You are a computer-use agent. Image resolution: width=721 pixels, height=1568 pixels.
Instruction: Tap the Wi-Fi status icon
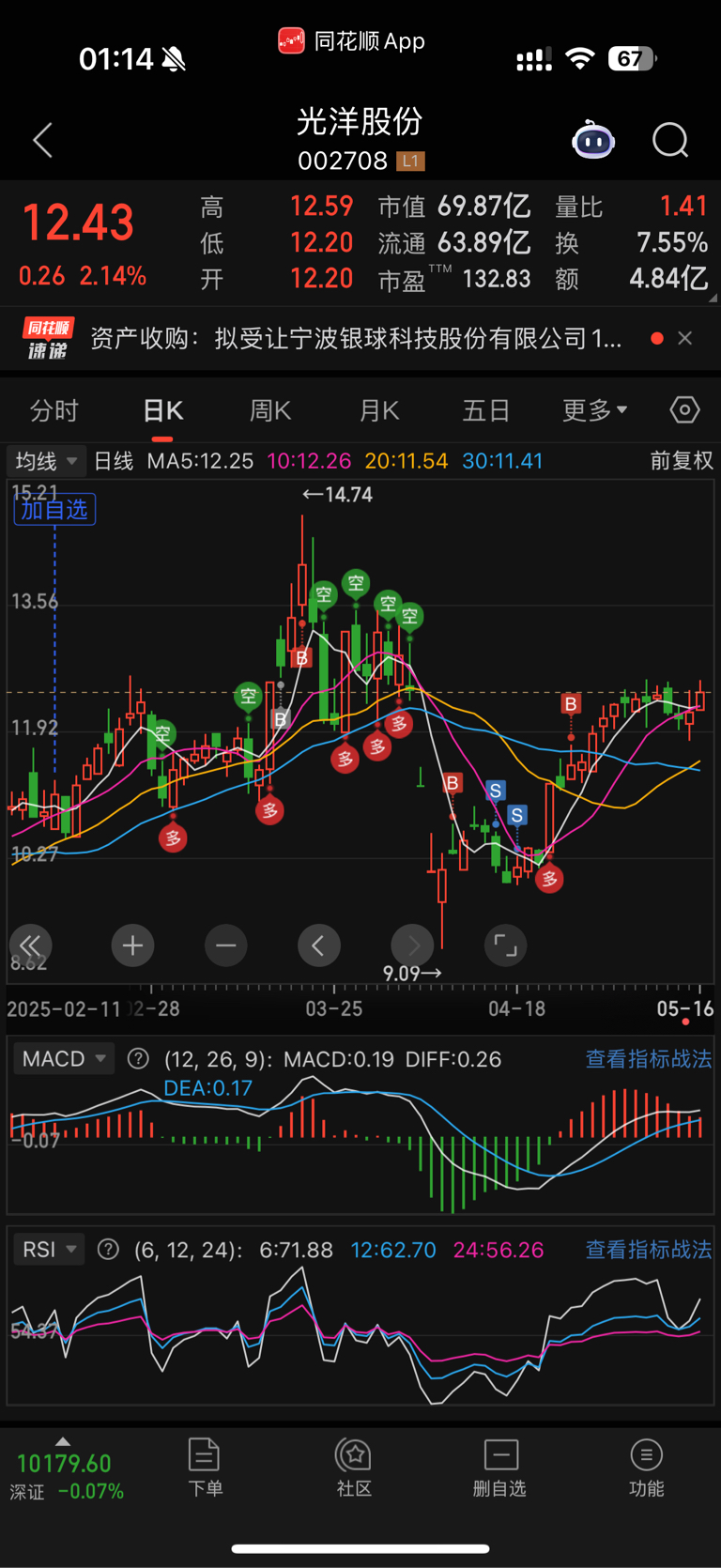(x=580, y=59)
